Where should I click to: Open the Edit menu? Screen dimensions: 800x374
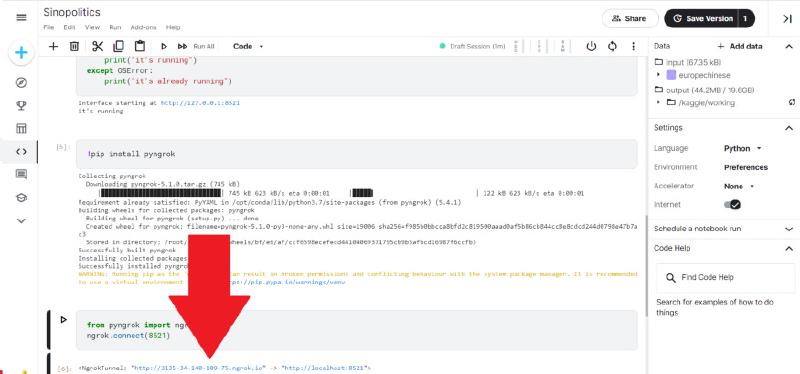point(69,28)
